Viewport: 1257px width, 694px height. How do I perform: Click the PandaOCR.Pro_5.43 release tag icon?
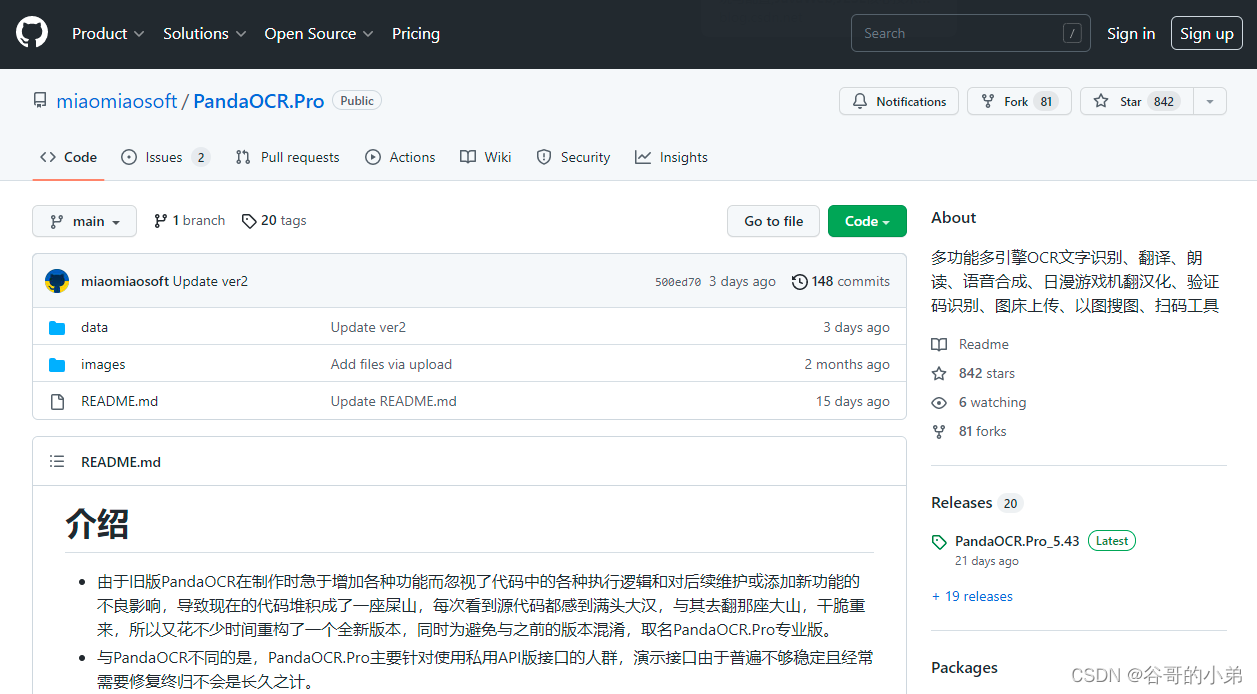939,542
